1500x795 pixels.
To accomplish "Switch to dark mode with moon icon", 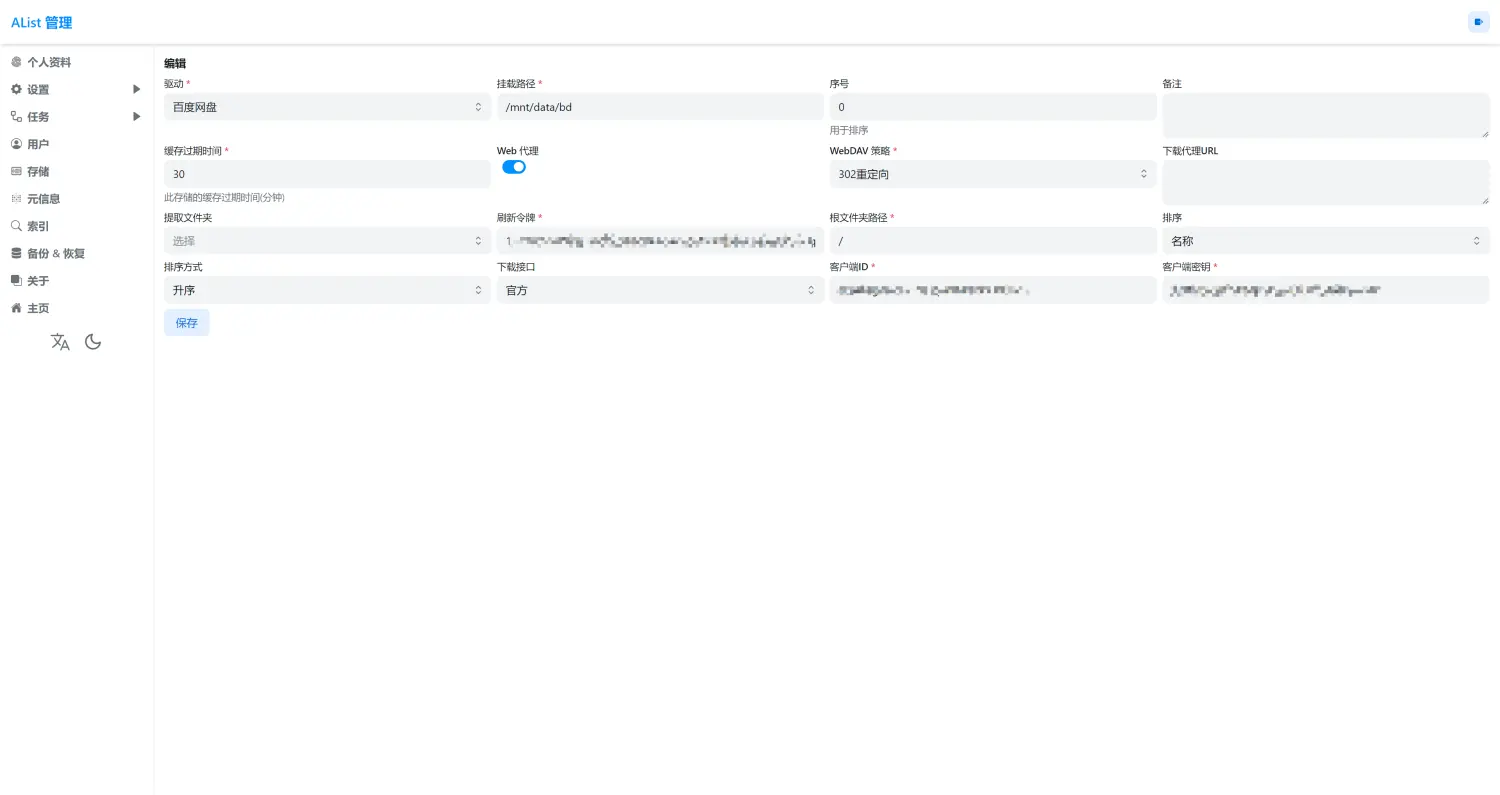I will coord(93,342).
